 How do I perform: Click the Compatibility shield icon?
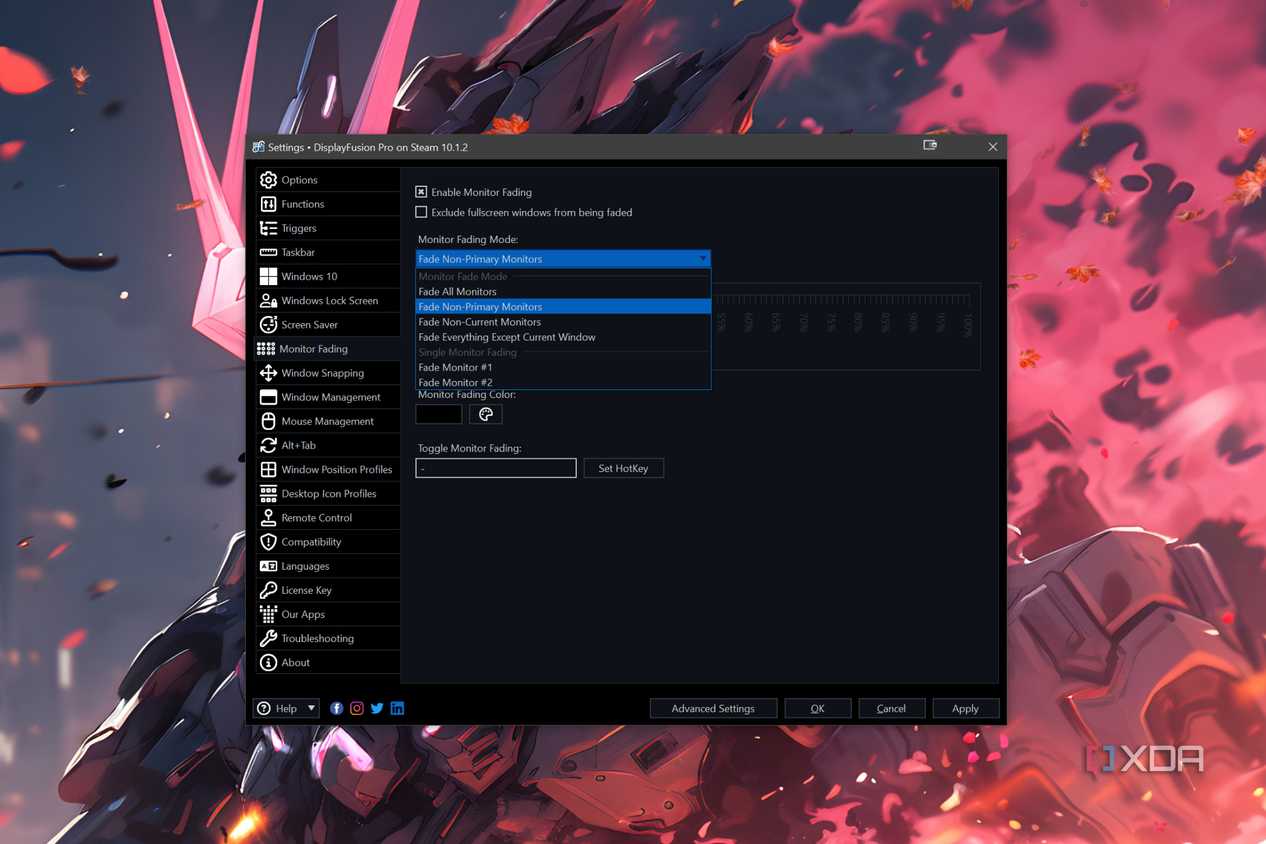[x=268, y=542]
